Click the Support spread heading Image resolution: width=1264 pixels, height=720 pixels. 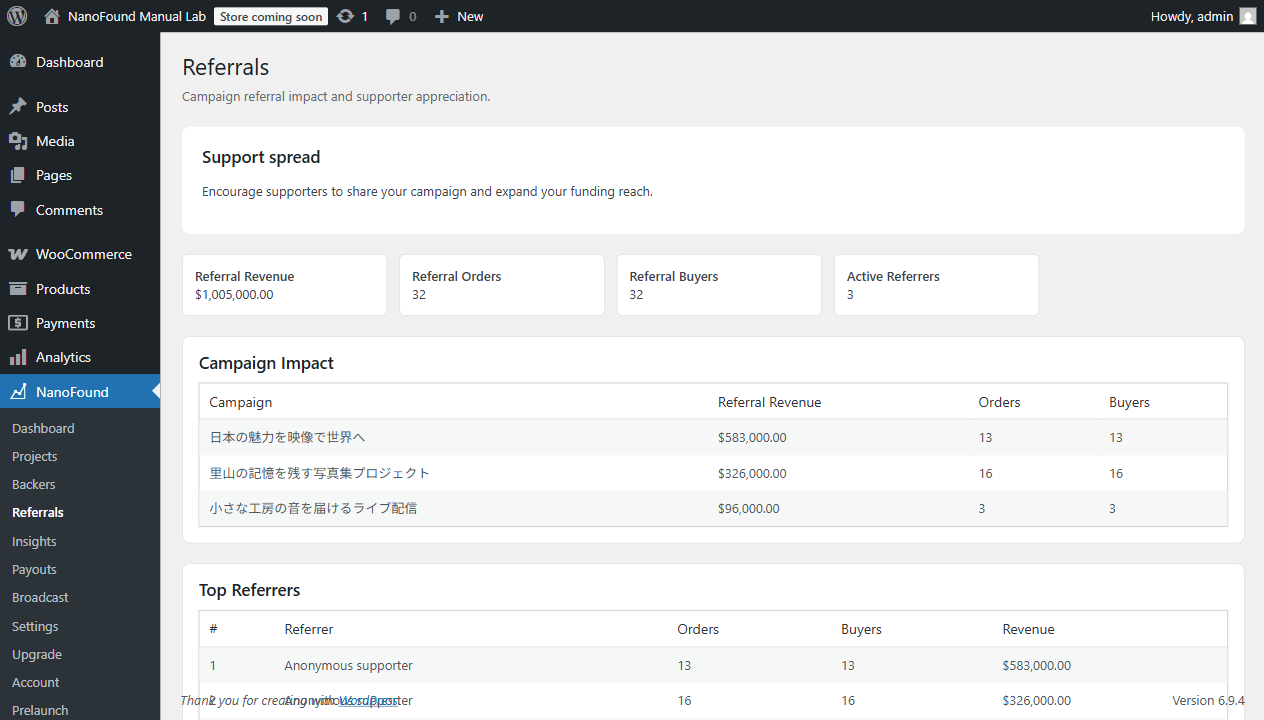[261, 157]
